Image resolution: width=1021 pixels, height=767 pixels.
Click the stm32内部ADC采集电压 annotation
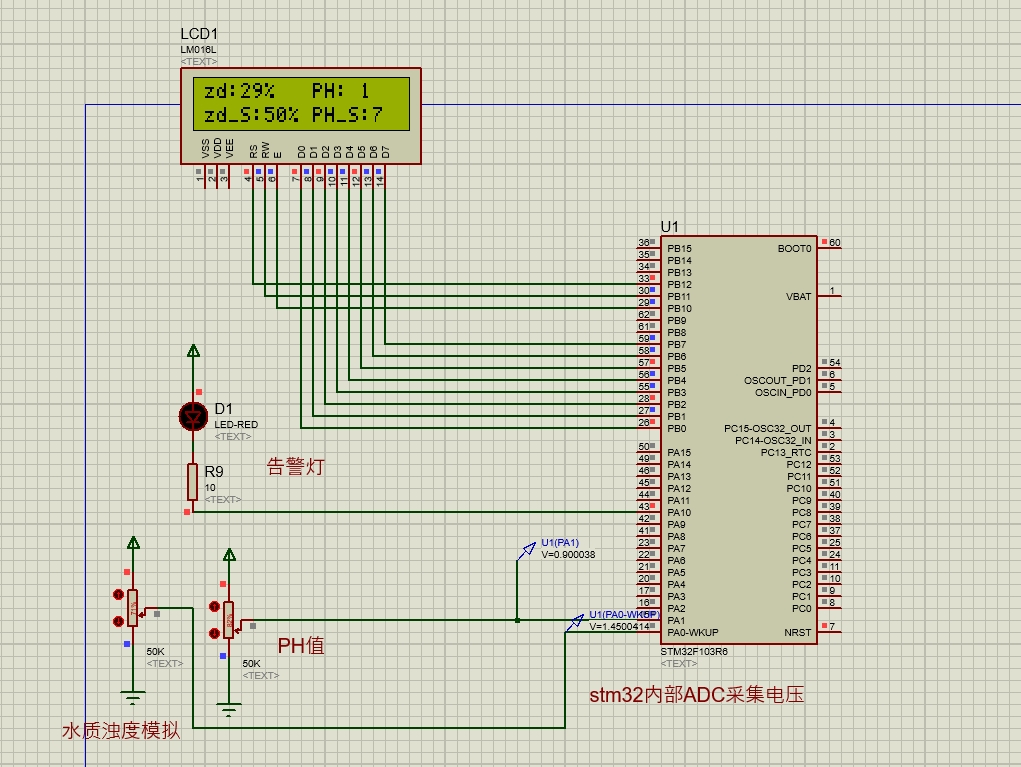pos(697,695)
